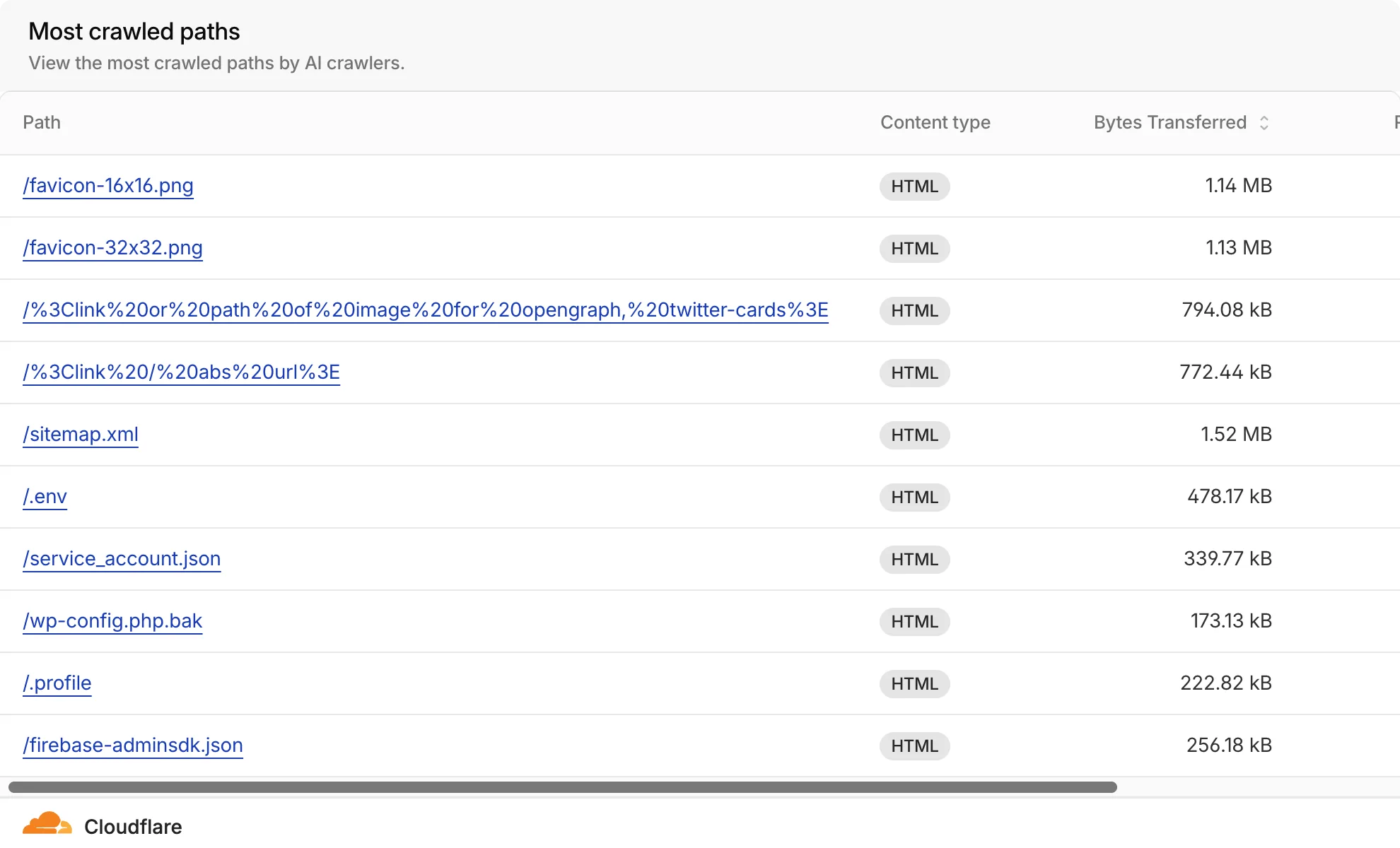
Task: Click the 794.08 kB value
Action: click(1227, 310)
